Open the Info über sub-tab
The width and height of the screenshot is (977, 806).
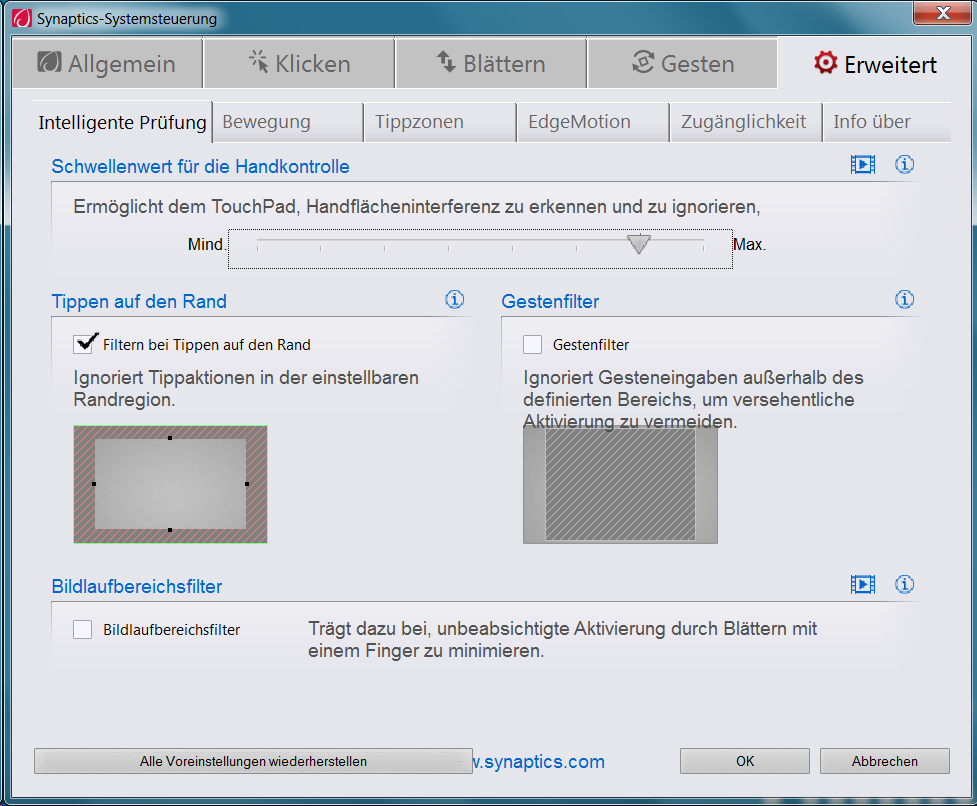coord(887,122)
